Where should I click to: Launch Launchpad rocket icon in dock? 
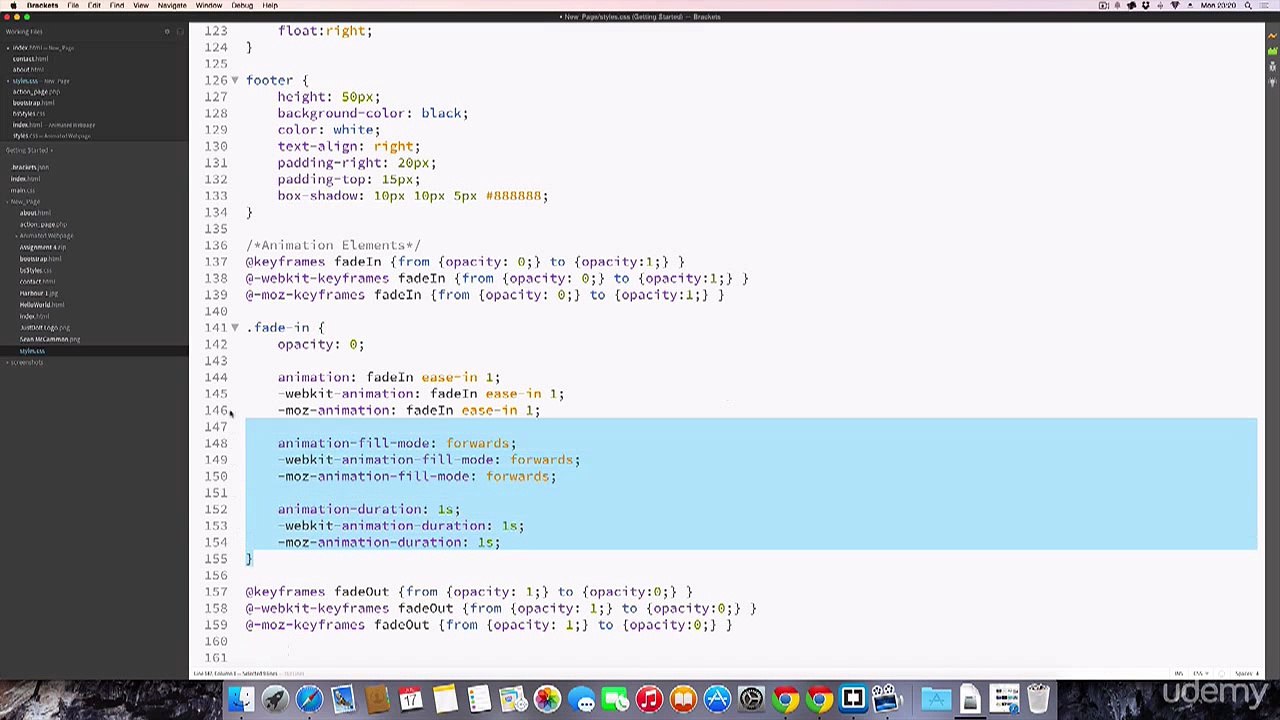[275, 699]
